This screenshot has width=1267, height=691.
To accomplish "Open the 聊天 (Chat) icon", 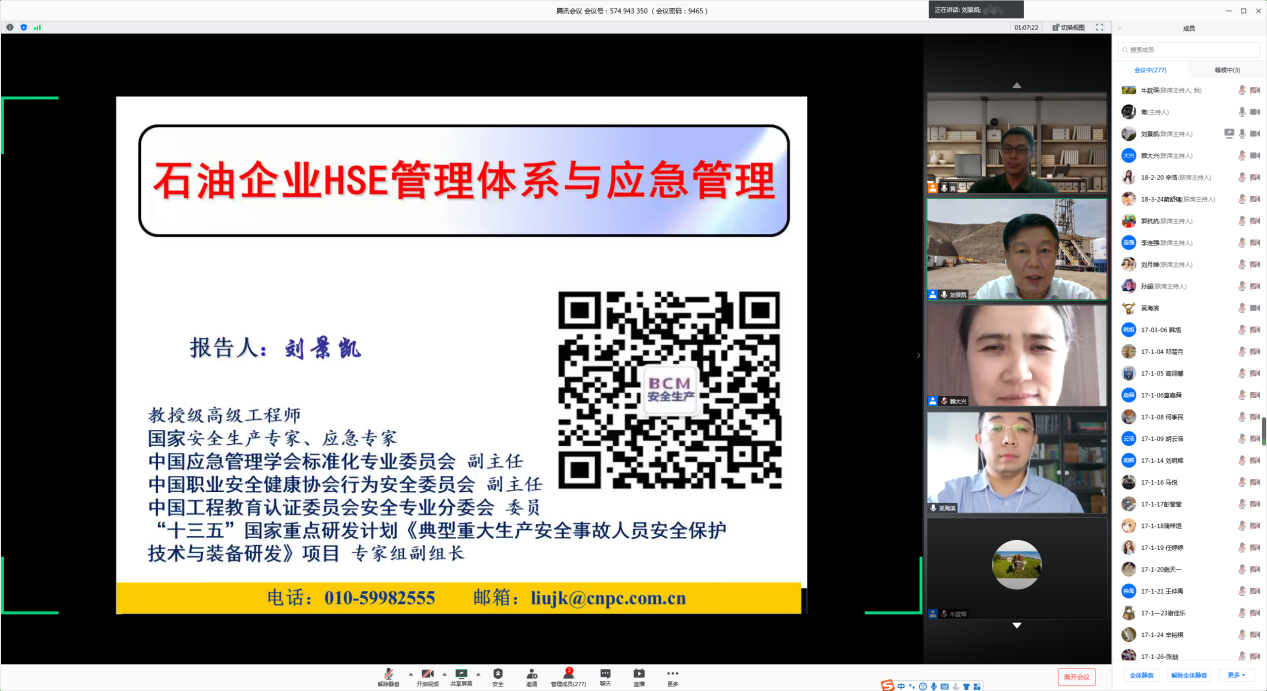I will (605, 676).
